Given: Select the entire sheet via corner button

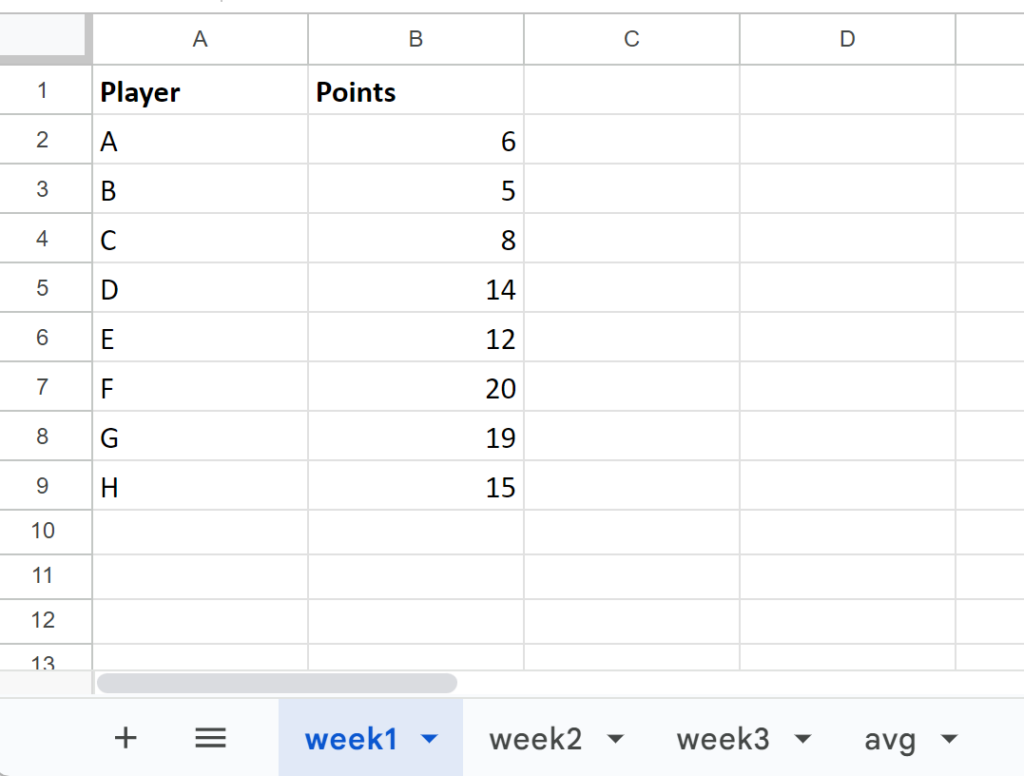Looking at the screenshot, I should 46,39.
